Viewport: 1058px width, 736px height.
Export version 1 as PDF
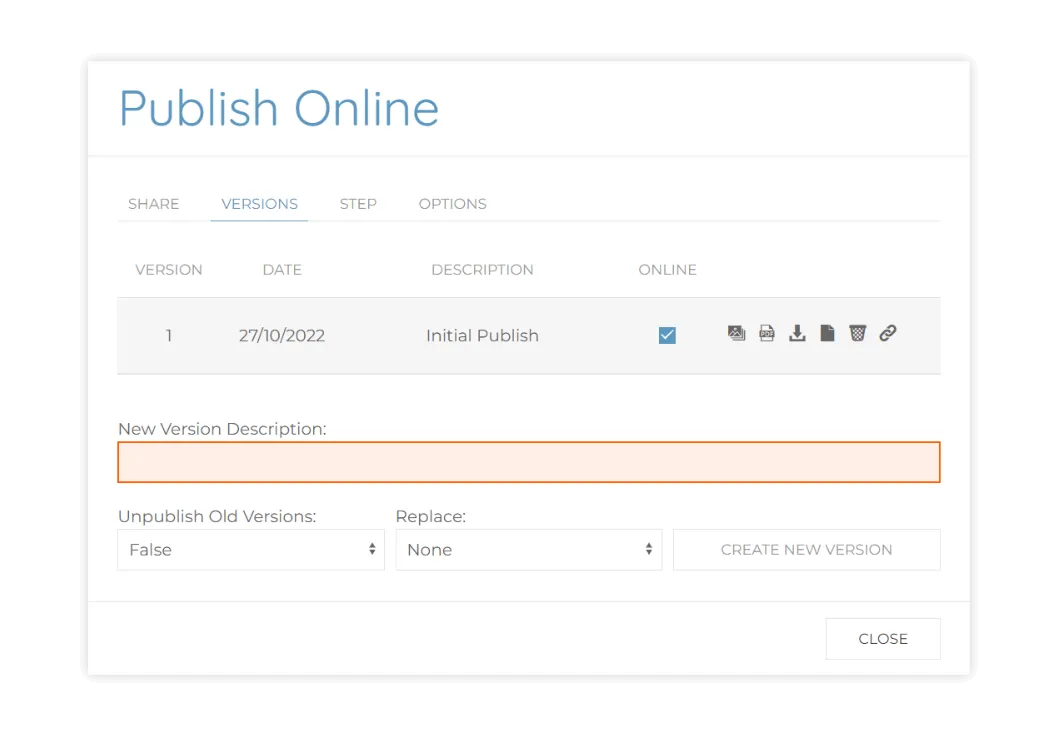click(x=767, y=333)
